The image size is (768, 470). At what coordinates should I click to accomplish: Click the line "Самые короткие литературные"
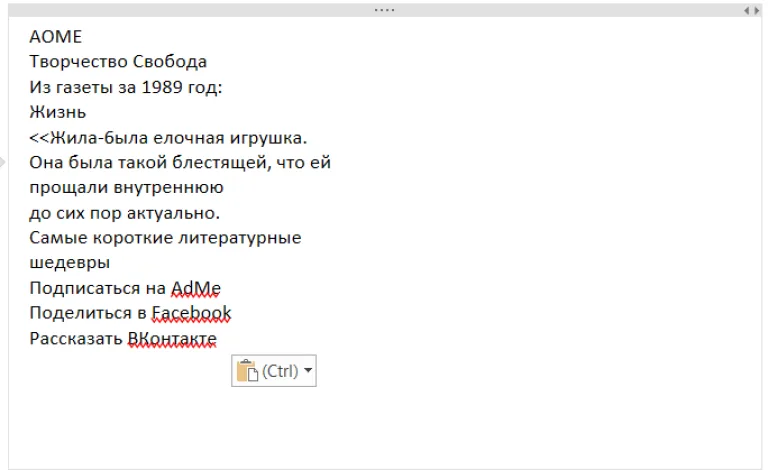pos(166,238)
